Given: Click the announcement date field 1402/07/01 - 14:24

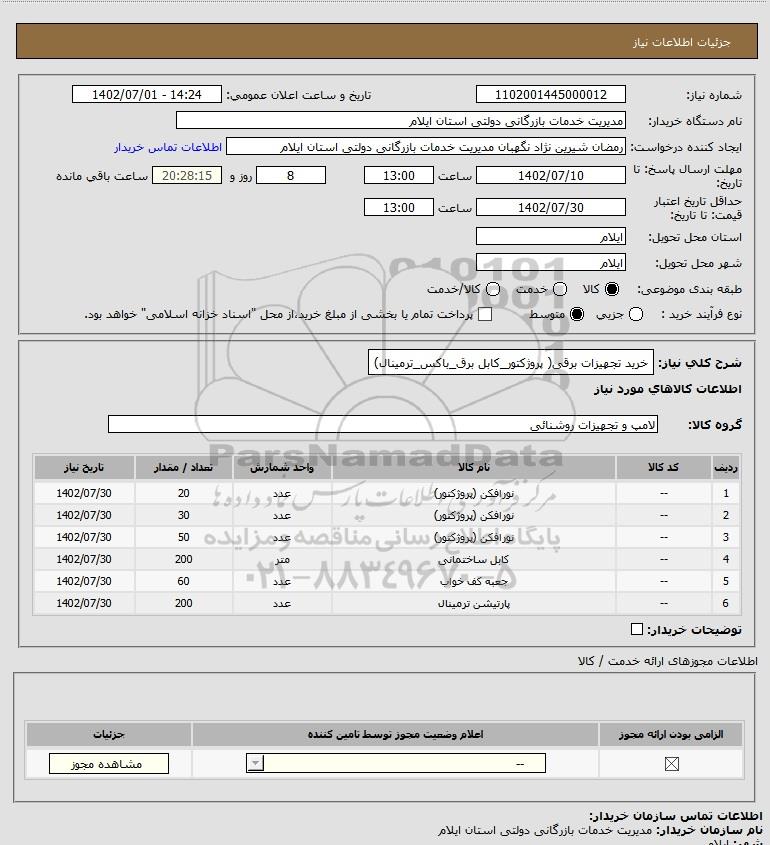Looking at the screenshot, I should click(x=147, y=94).
